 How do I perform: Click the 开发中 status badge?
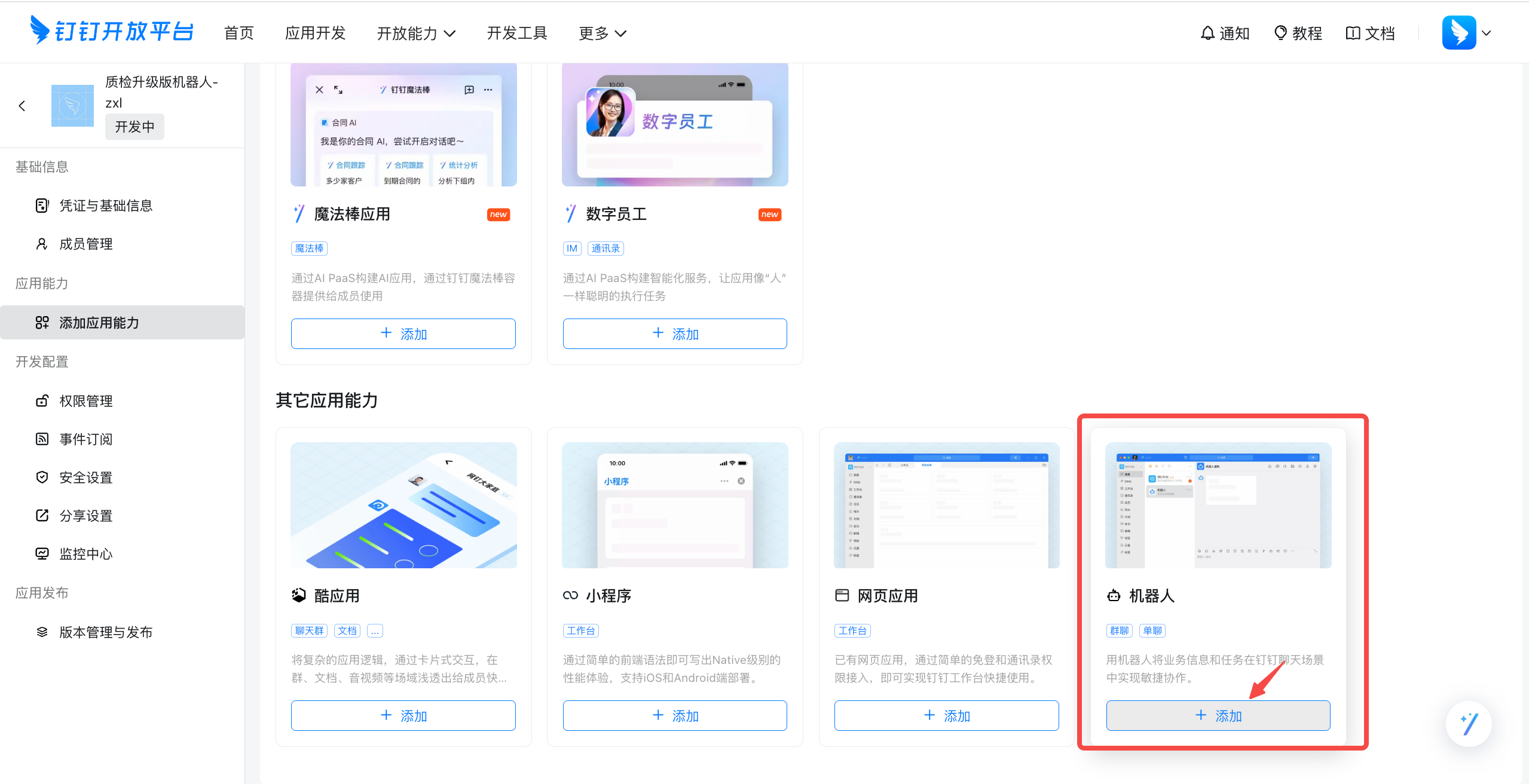(134, 127)
